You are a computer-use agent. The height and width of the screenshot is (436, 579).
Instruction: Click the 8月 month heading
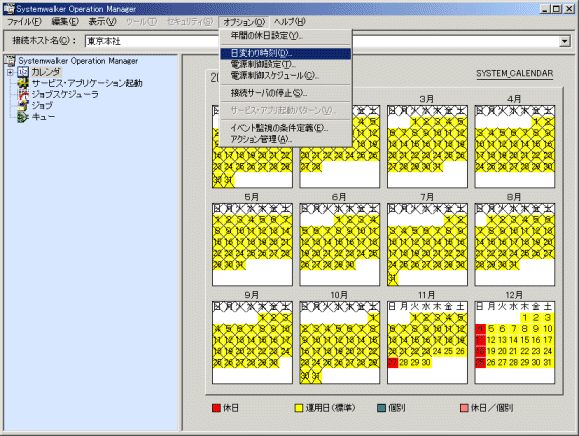[514, 197]
